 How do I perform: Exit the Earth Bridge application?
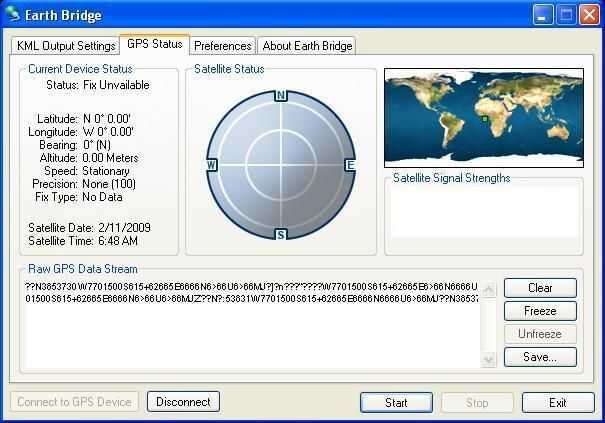coord(558,403)
